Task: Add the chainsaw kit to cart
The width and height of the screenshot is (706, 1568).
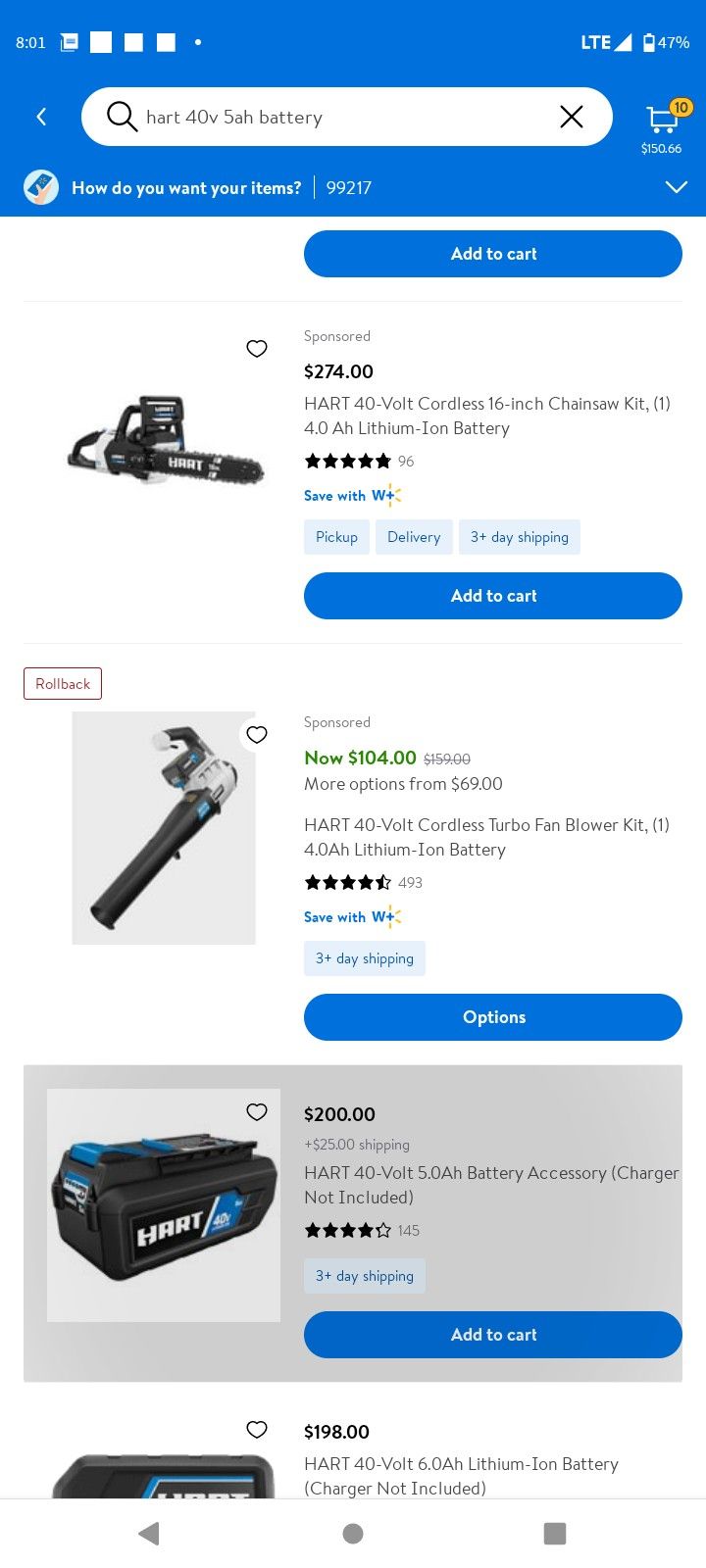Action: 493,596
